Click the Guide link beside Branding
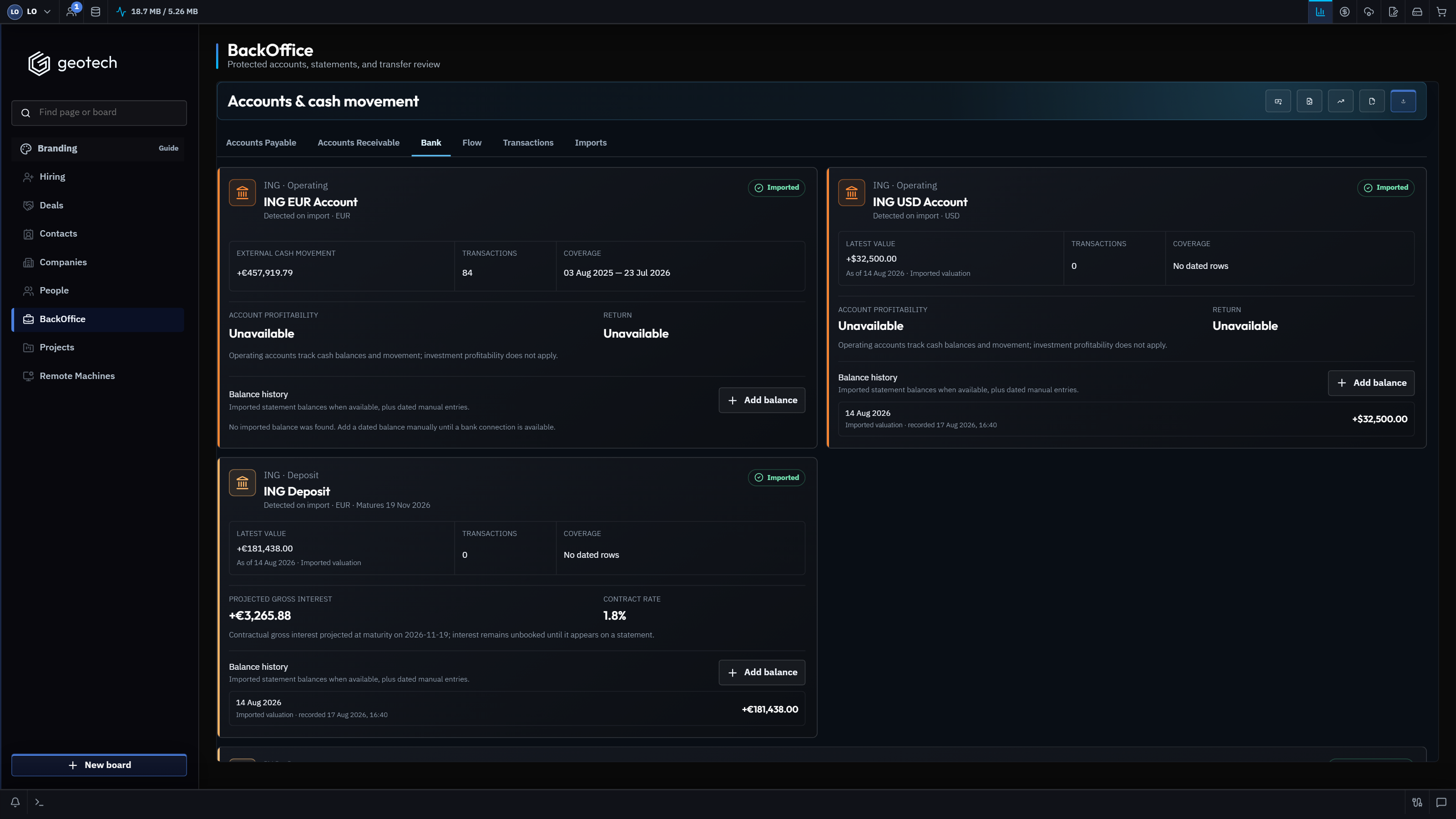The height and width of the screenshot is (819, 1456). (x=168, y=148)
